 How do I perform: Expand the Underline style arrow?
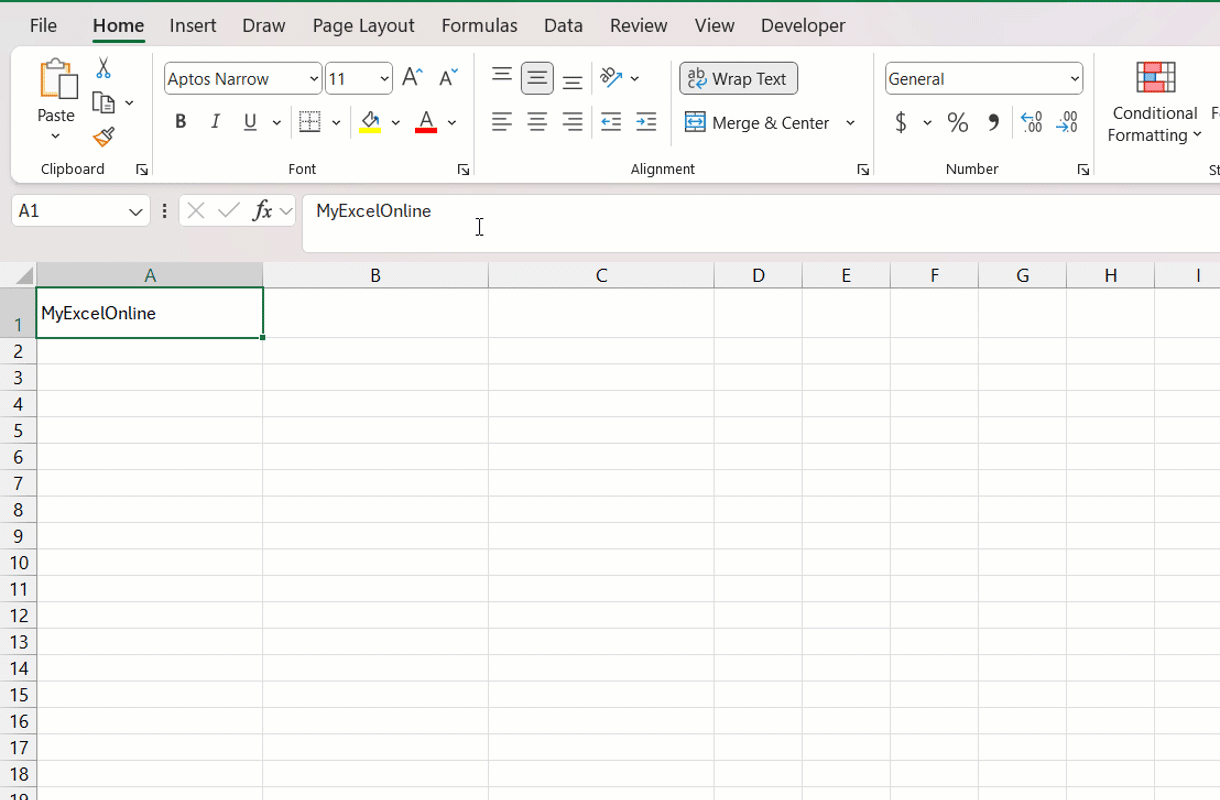pyautogui.click(x=277, y=123)
